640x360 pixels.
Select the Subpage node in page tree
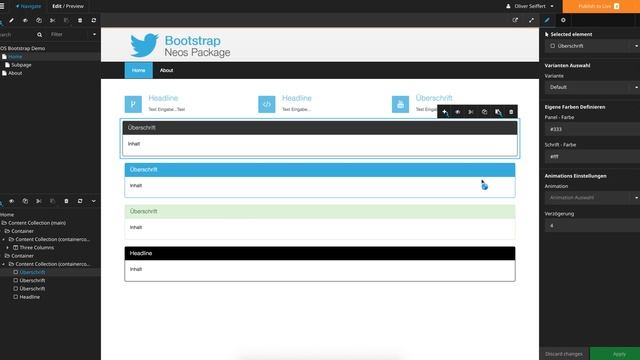click(21, 65)
